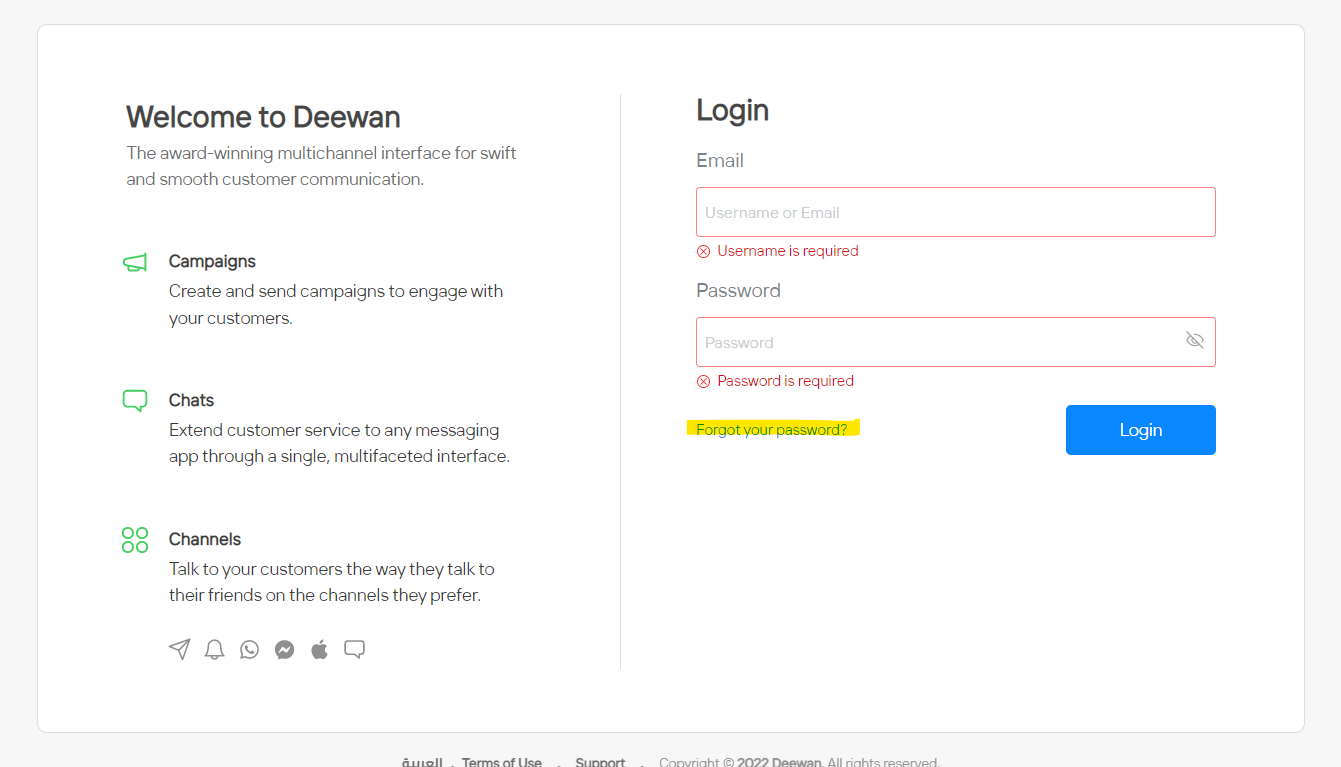Click the Campaigns title text
This screenshot has width=1341, height=767.
click(212, 262)
